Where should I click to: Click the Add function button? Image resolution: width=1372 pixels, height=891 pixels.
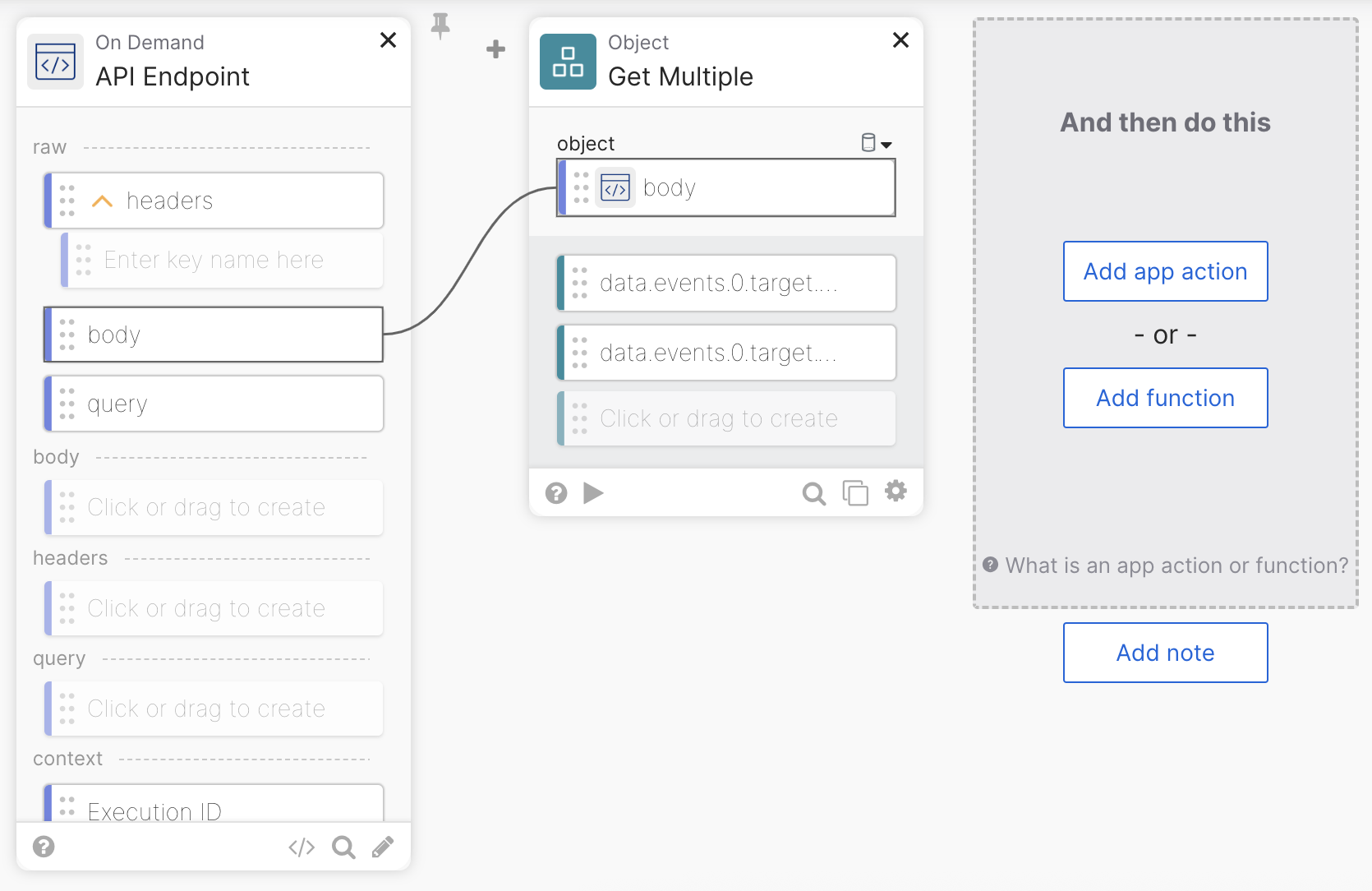1165,398
